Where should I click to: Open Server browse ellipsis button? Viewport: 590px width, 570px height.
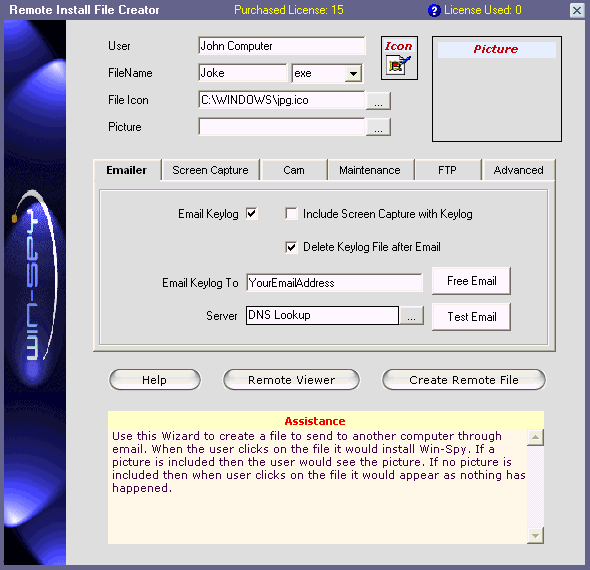coord(411,315)
